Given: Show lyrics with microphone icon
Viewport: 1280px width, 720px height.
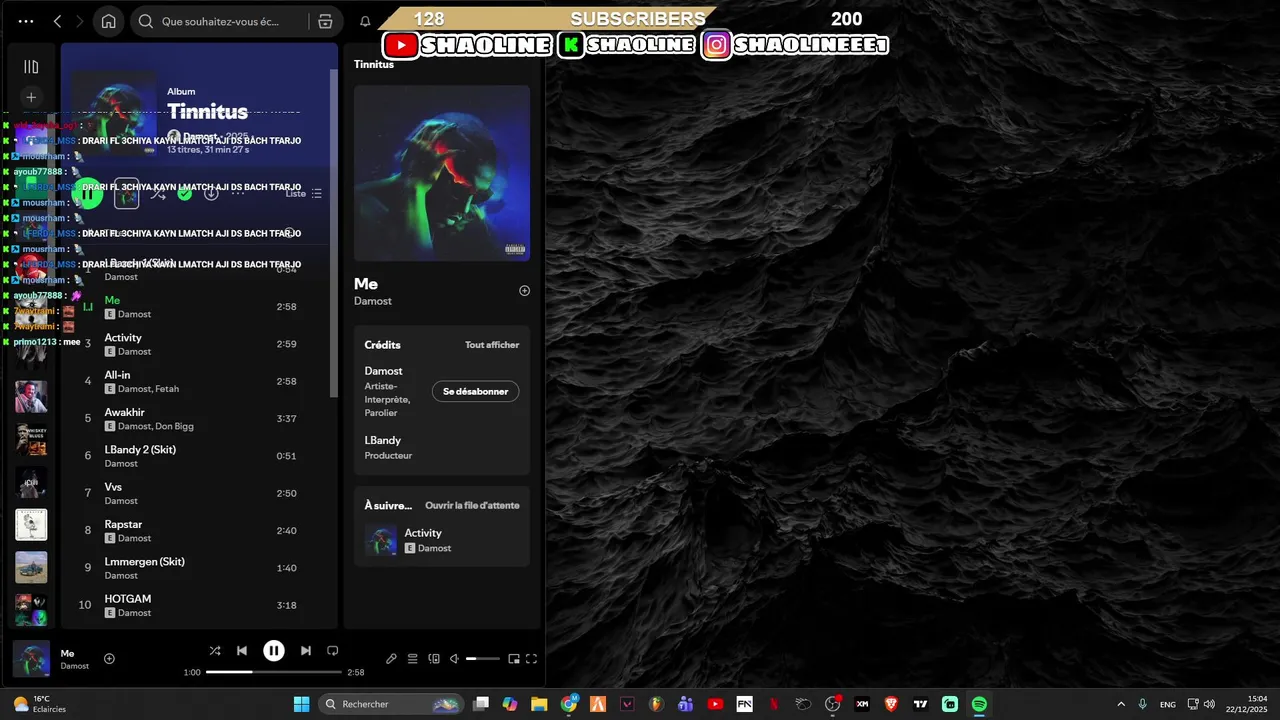Looking at the screenshot, I should click(391, 658).
